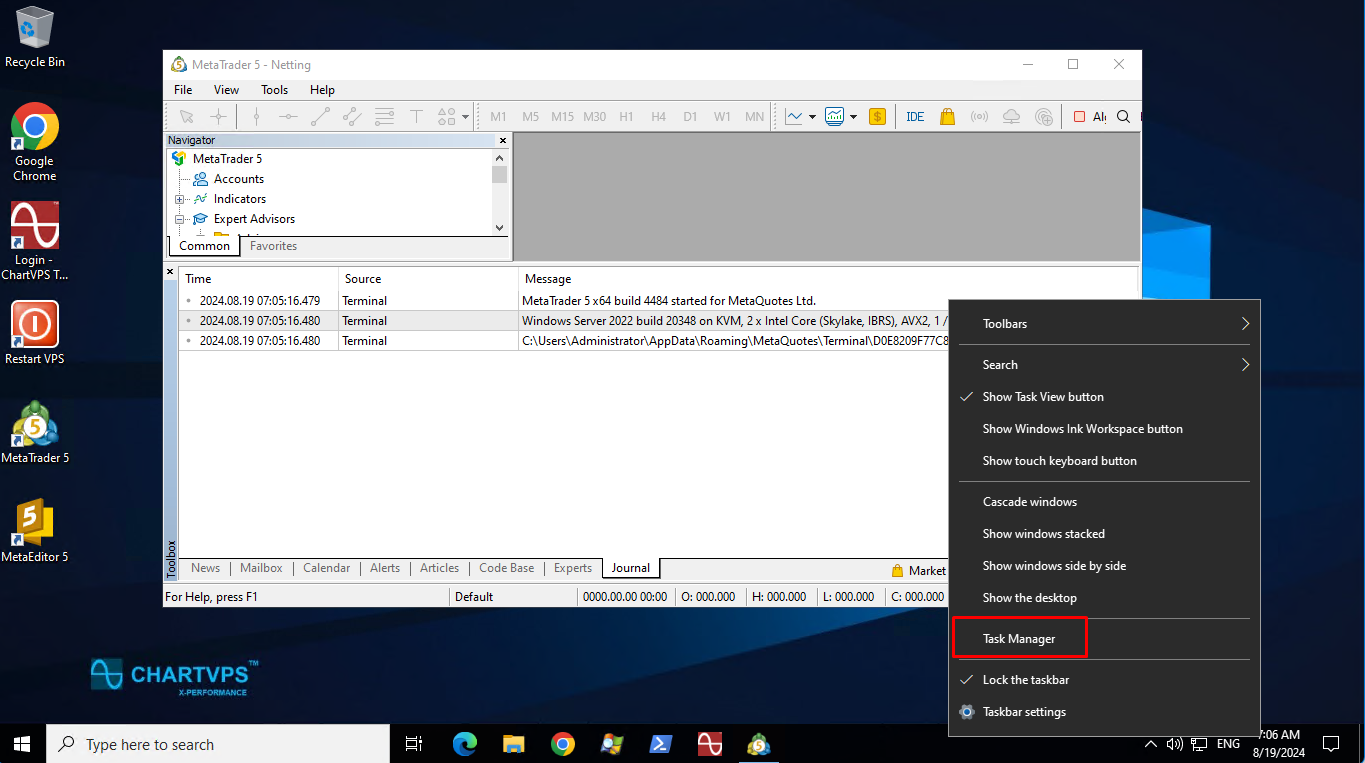Click the gold dollar sign toolbar icon

pos(877,117)
